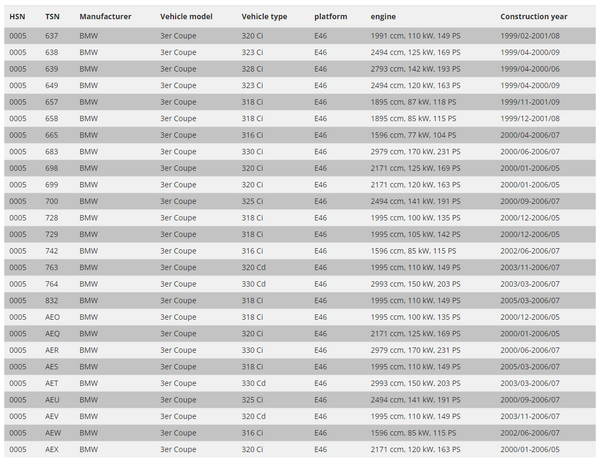Image resolution: width=600 pixels, height=459 pixels.
Task: Click TSN value AET
Action: click(53, 382)
